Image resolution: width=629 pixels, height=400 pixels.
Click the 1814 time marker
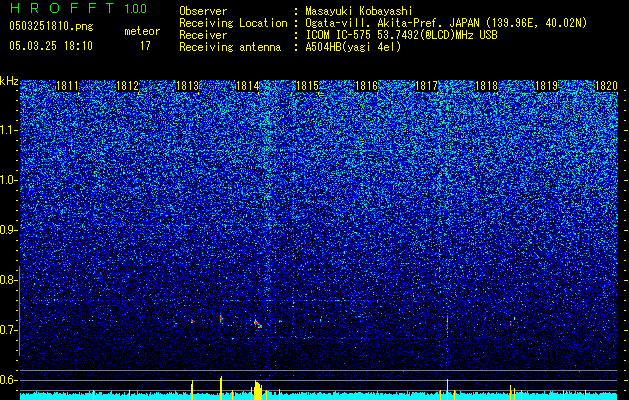tap(247, 86)
